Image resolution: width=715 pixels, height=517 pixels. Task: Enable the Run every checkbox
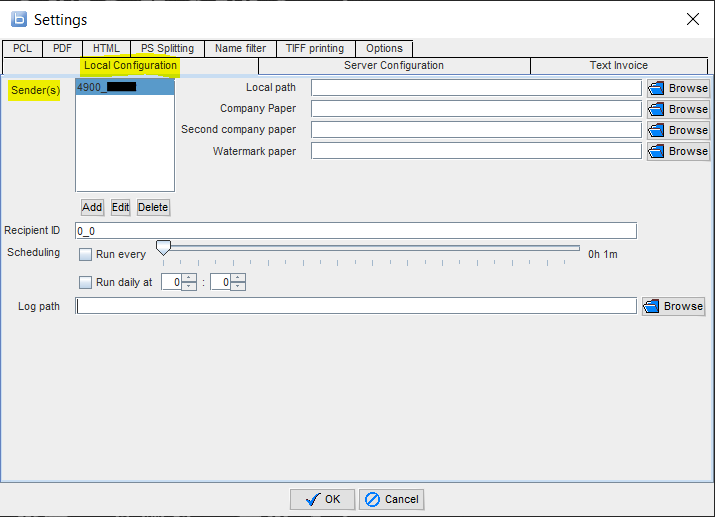(85, 255)
